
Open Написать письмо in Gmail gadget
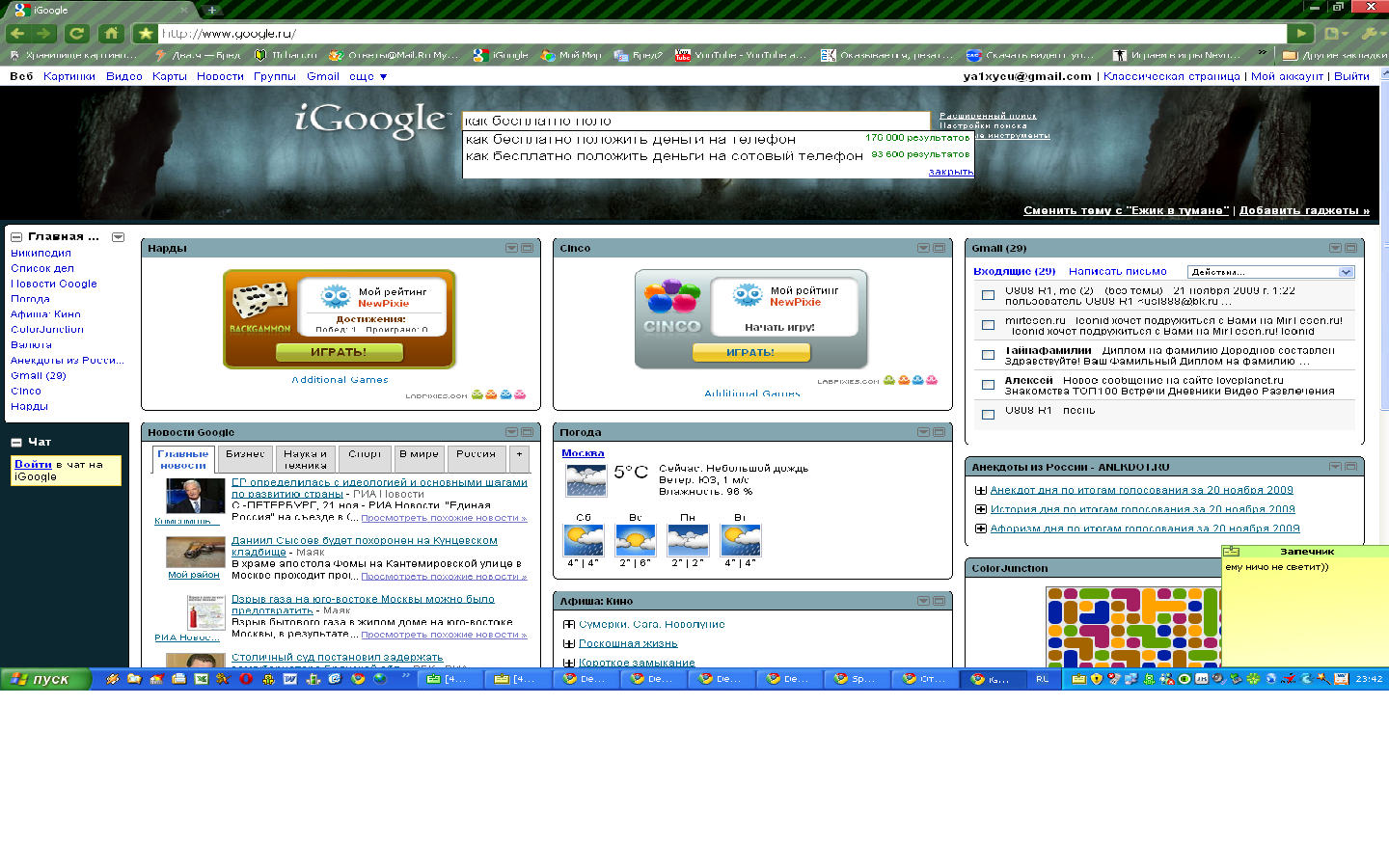pyautogui.click(x=1118, y=272)
